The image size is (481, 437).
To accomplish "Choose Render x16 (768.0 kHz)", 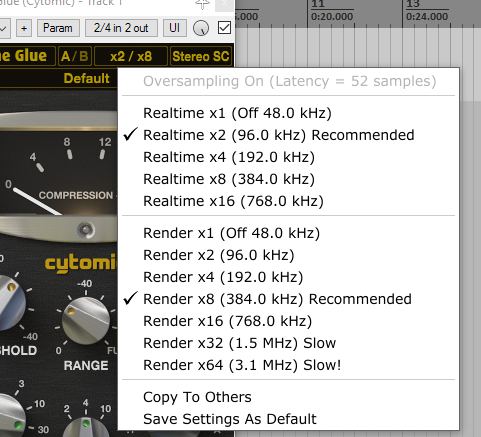I will click(289, 321).
